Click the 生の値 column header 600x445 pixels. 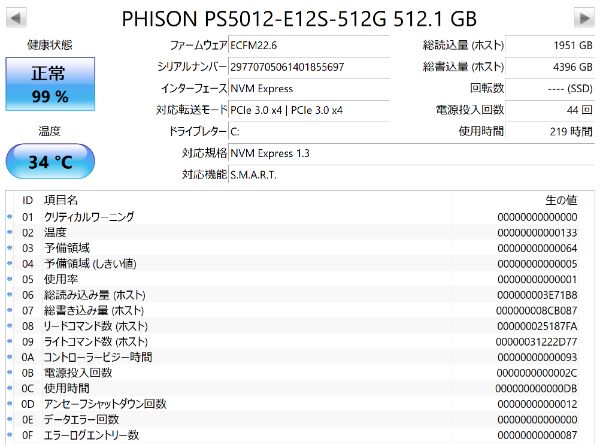click(561, 200)
